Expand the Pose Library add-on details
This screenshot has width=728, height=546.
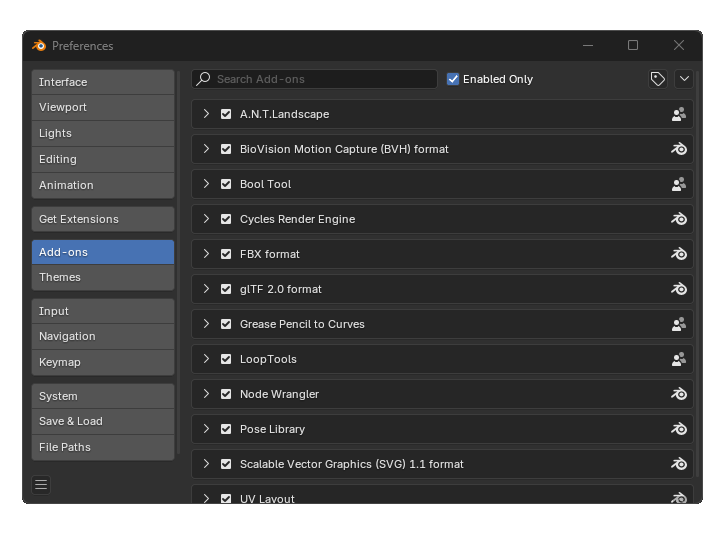(x=206, y=429)
